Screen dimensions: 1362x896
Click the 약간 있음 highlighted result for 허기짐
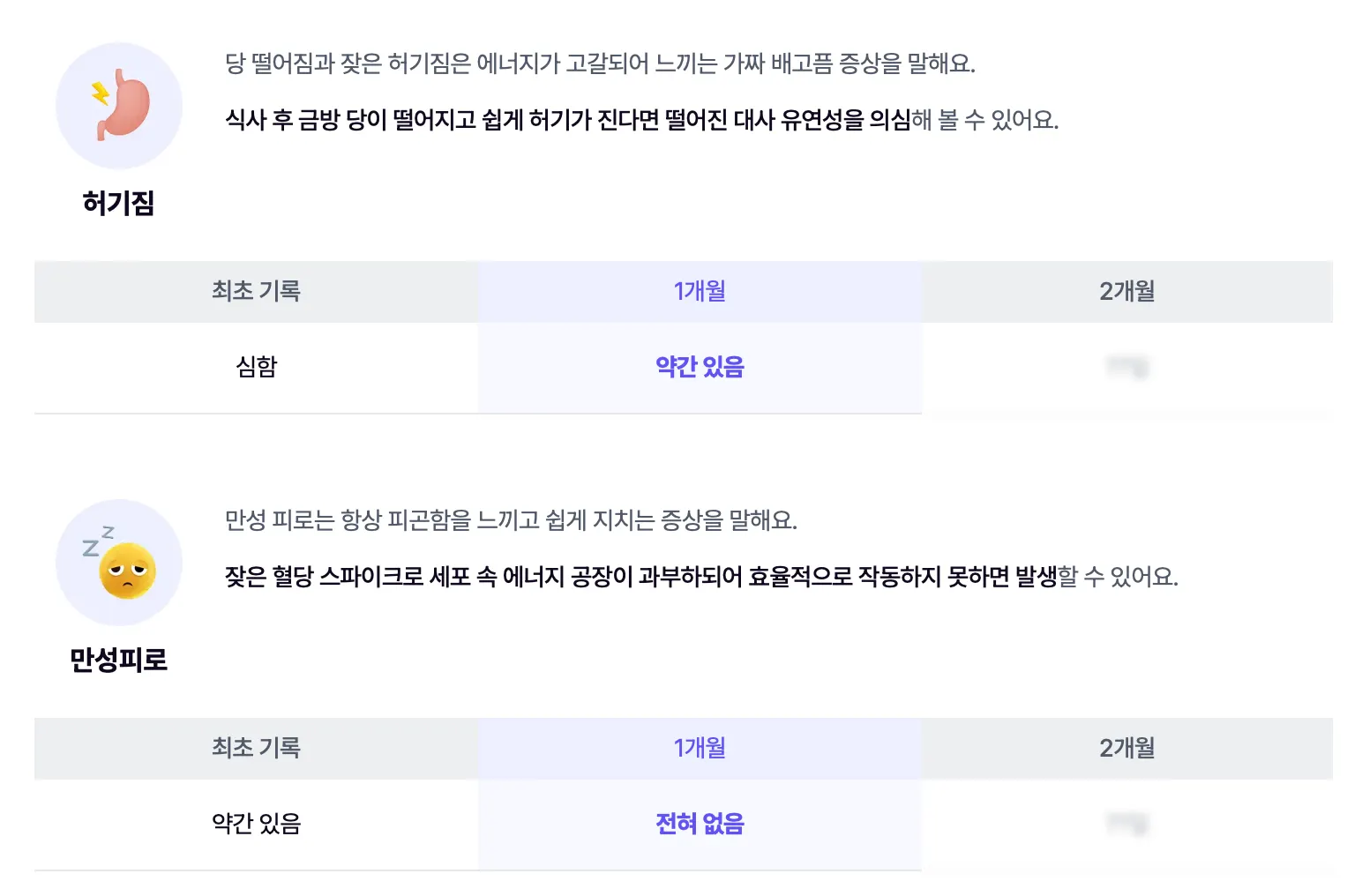700,367
